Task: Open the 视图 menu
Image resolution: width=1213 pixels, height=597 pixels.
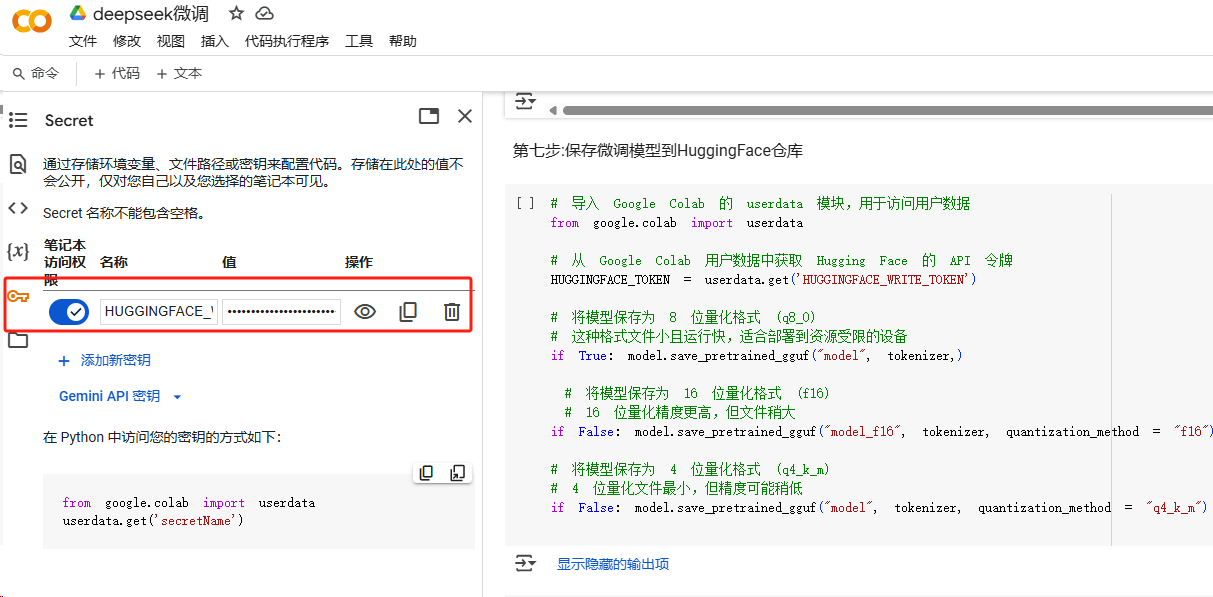Action: click(171, 41)
